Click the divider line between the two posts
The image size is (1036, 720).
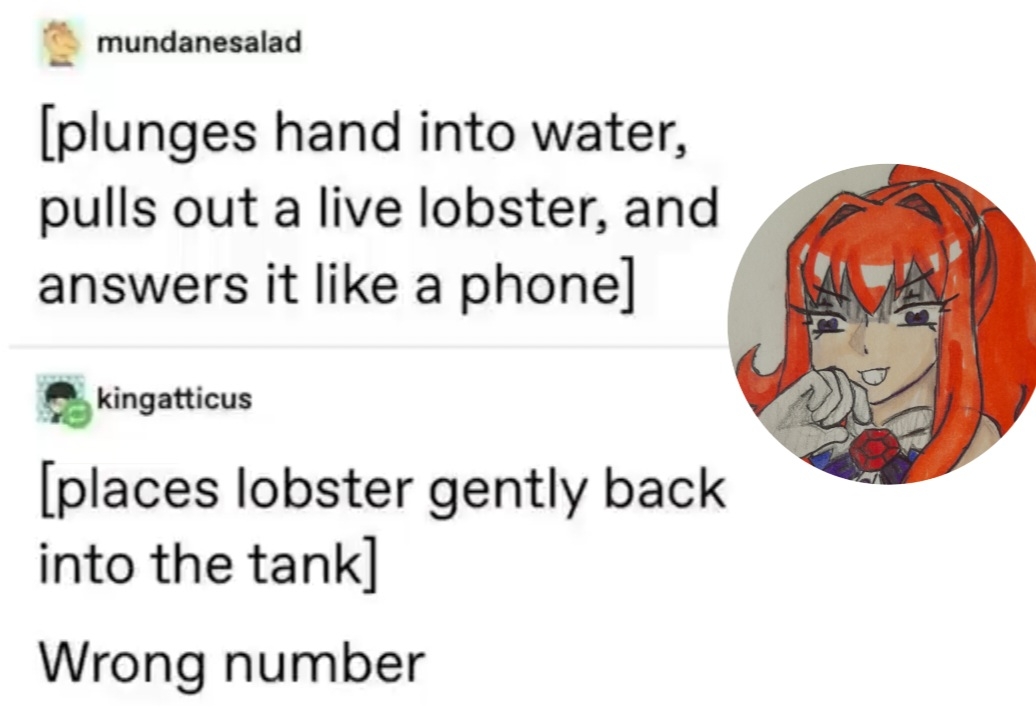(369, 345)
